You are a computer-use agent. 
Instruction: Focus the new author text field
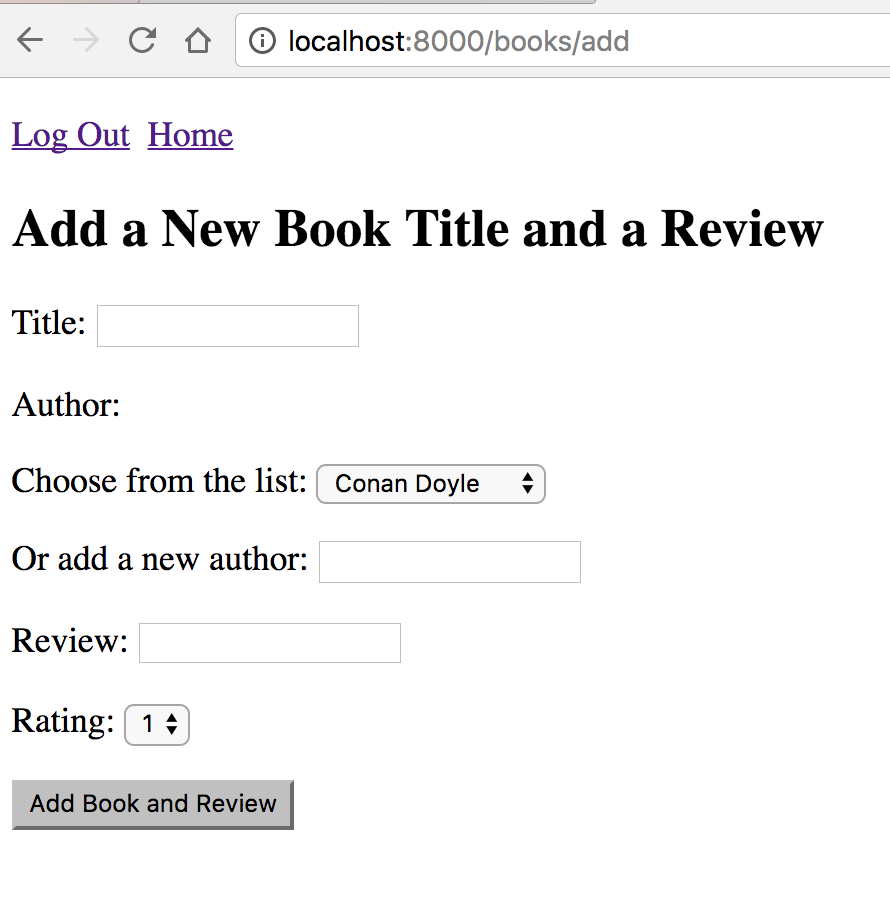point(449,562)
